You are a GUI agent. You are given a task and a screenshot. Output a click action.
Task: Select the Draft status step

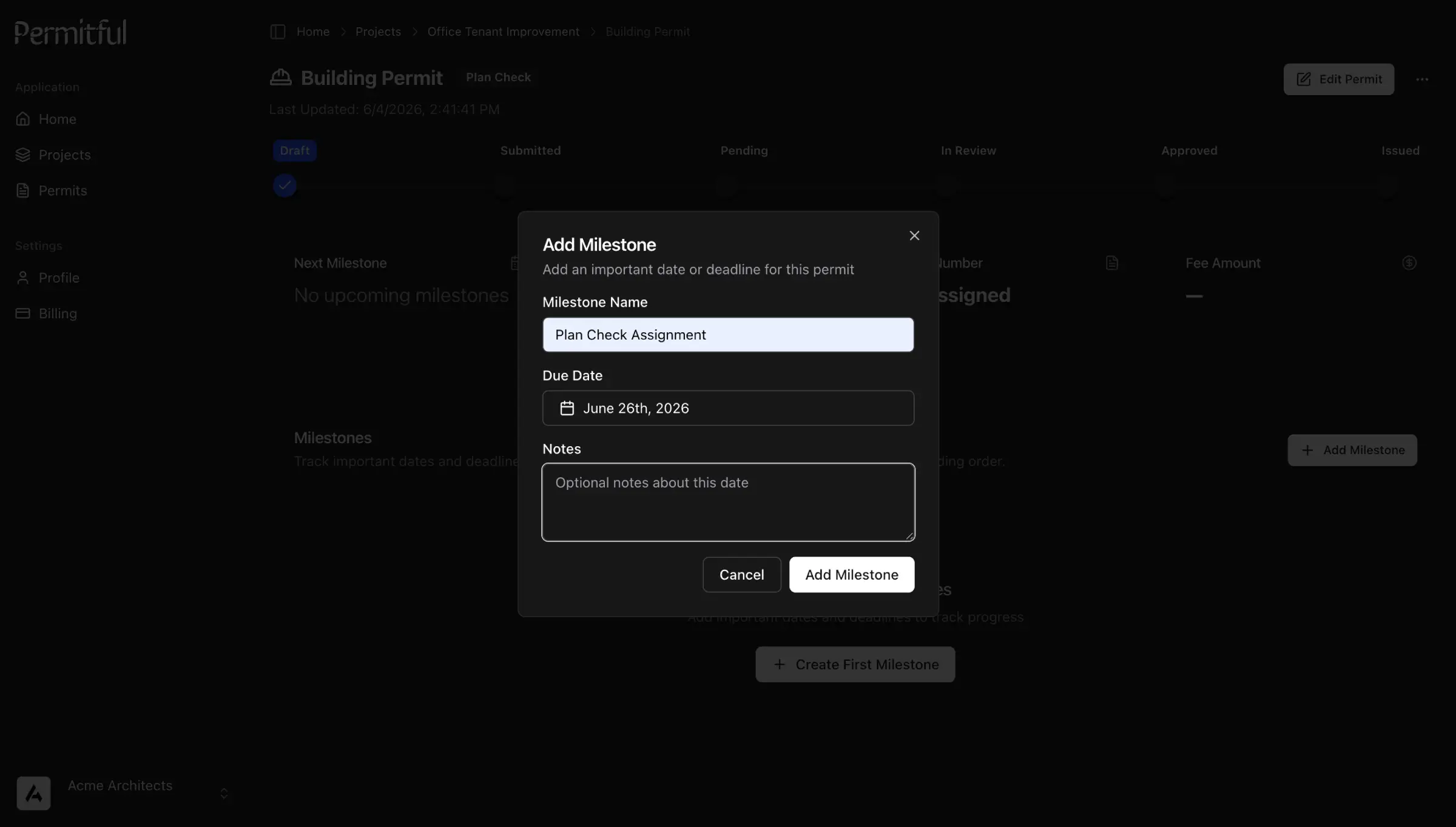pos(294,150)
